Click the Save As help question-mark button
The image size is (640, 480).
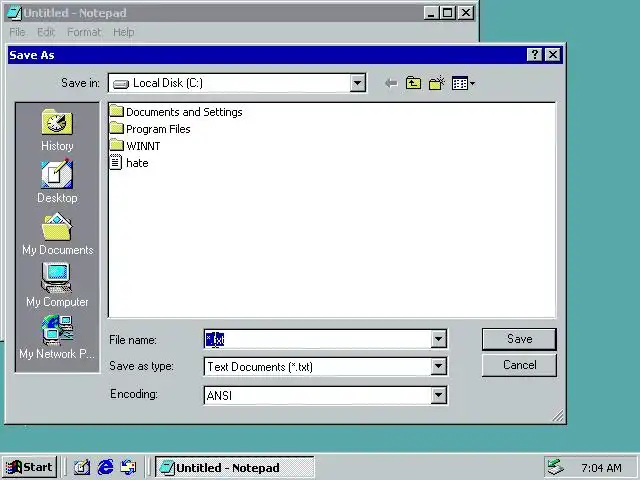[534, 54]
